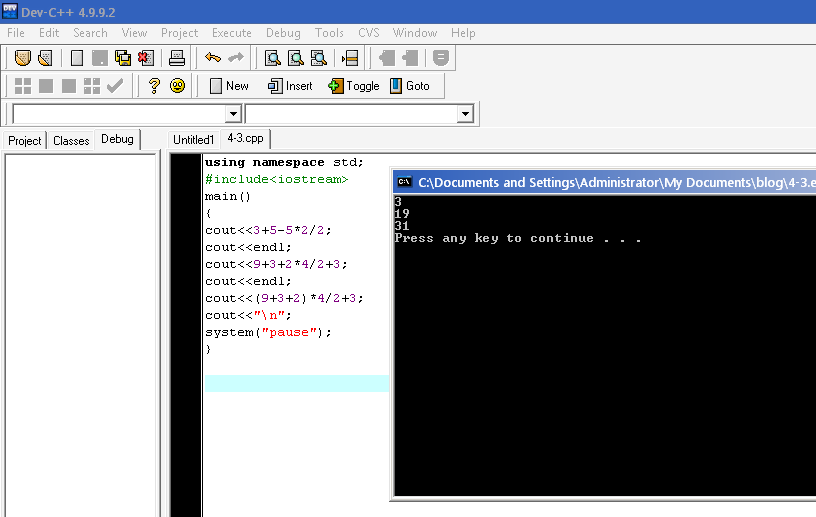Click the greyed Rebuild All grid icon

coord(92,86)
